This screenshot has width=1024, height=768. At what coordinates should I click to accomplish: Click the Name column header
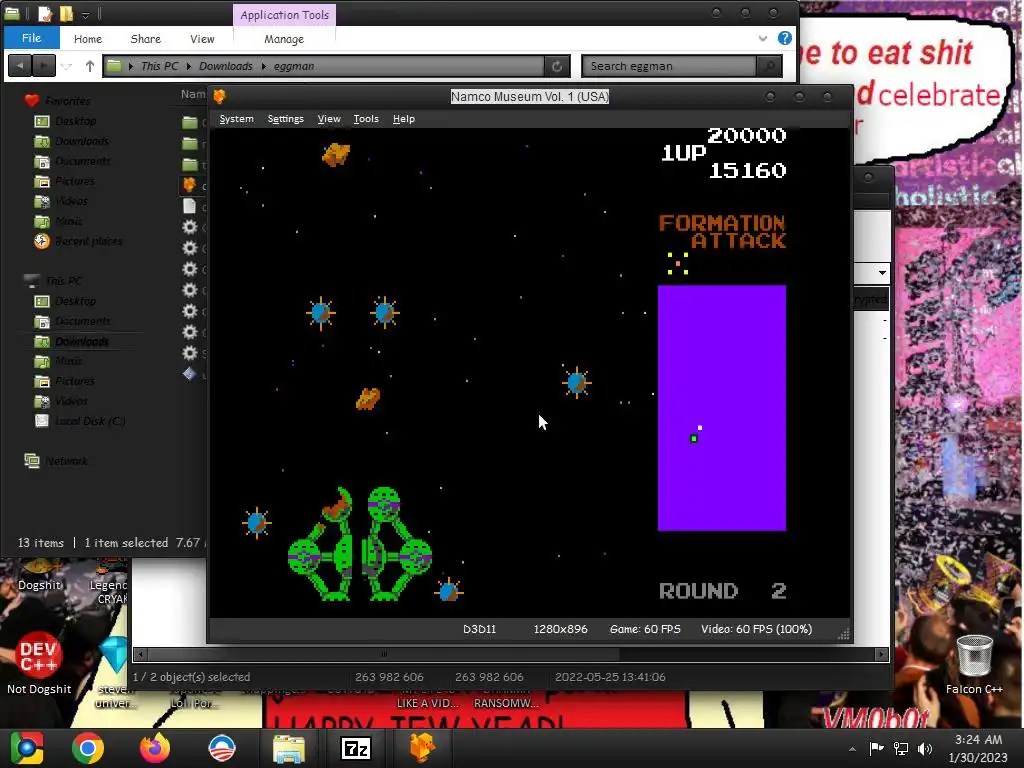point(193,94)
